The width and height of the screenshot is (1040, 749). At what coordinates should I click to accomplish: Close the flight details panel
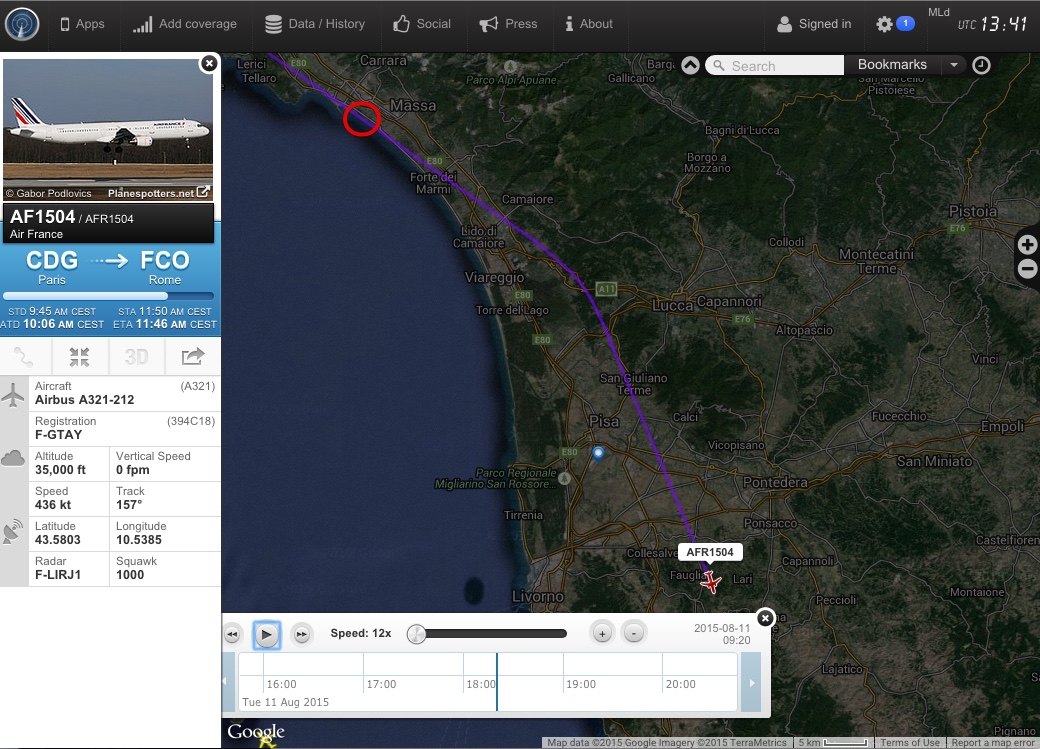coord(209,64)
